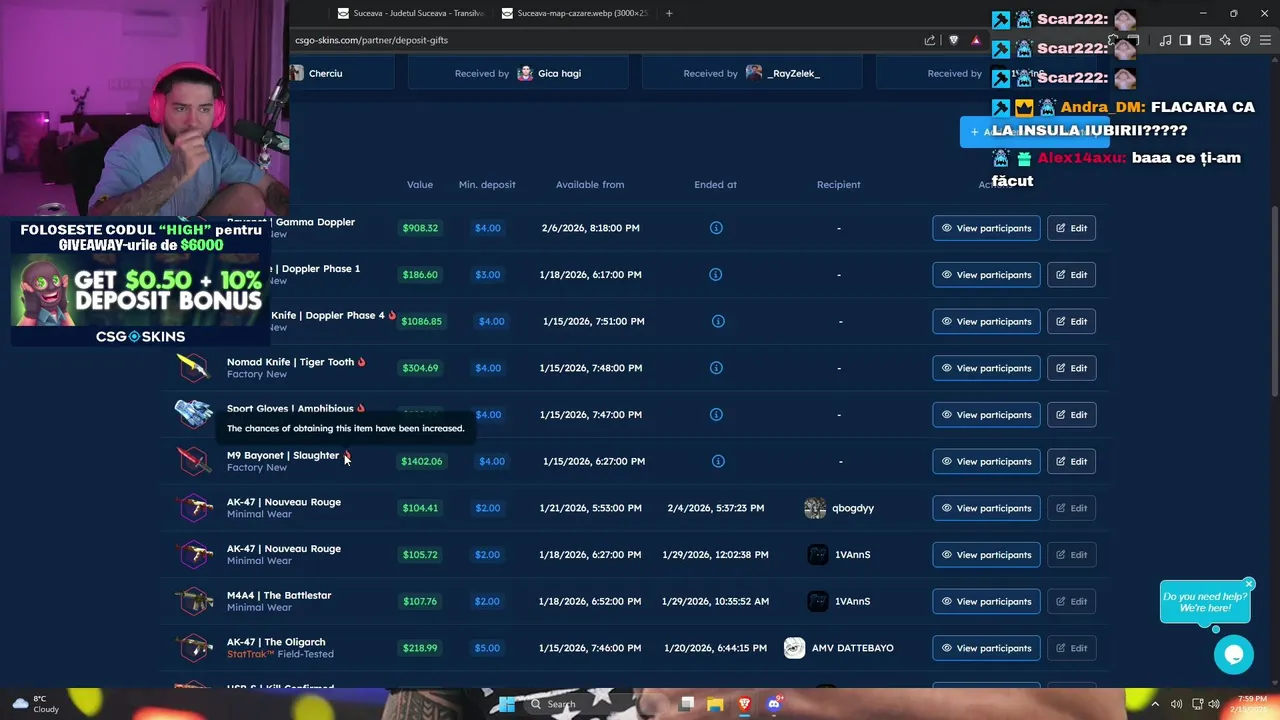
Task: Open Discord from taskbar
Action: [773, 704]
